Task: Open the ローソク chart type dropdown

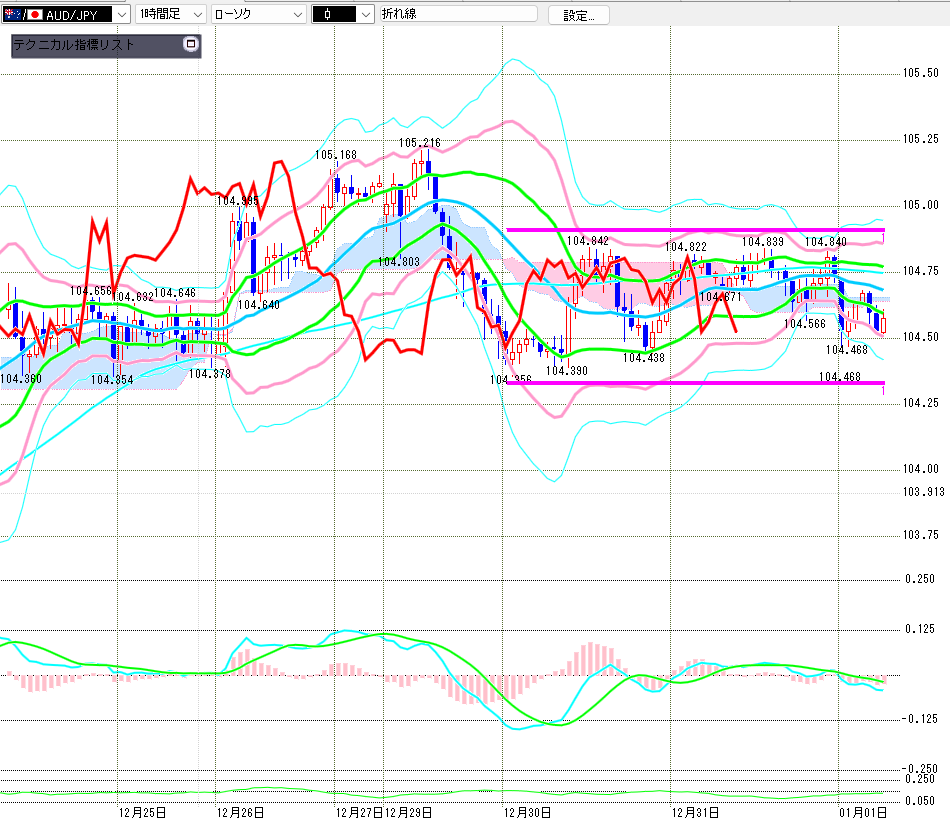Action: click(260, 15)
